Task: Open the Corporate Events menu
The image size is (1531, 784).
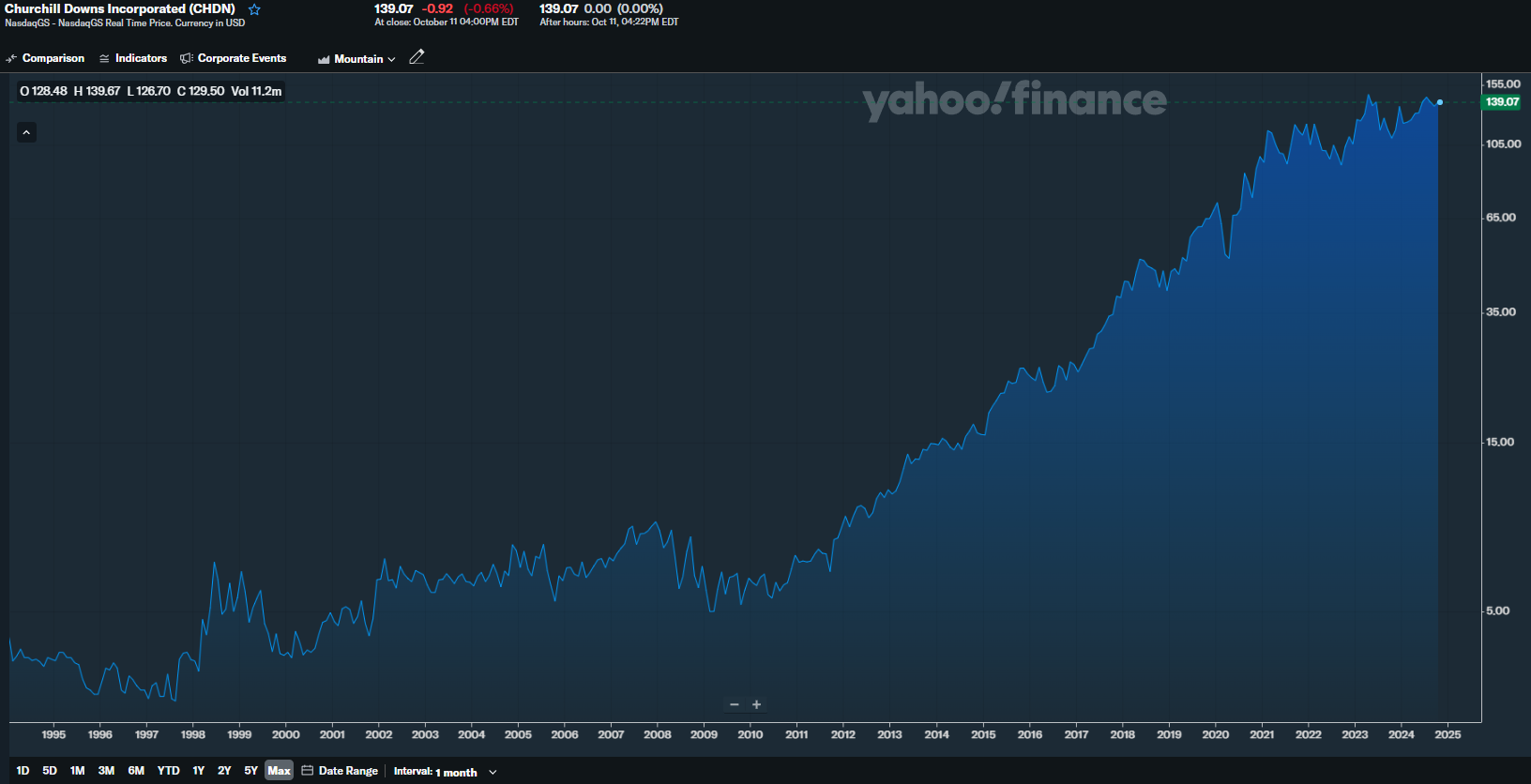Action: click(x=241, y=58)
